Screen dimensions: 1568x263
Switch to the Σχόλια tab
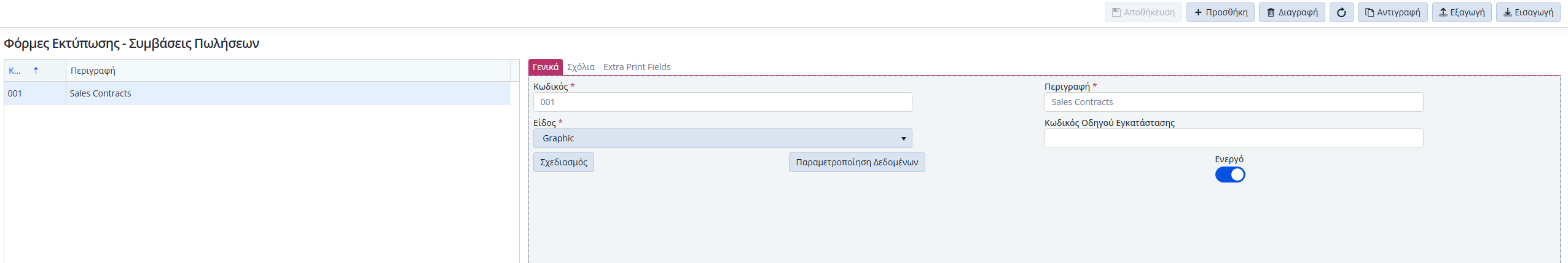(581, 67)
